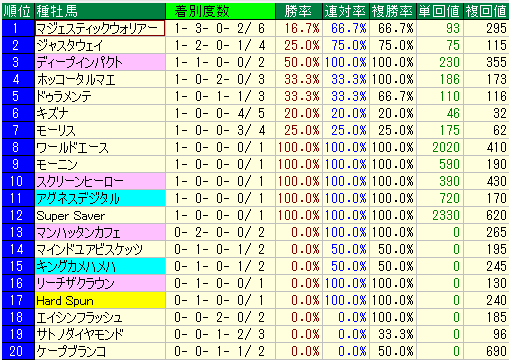Sort by the 連対率 column header
Screen dimensions: 509x360
(x=346, y=11)
